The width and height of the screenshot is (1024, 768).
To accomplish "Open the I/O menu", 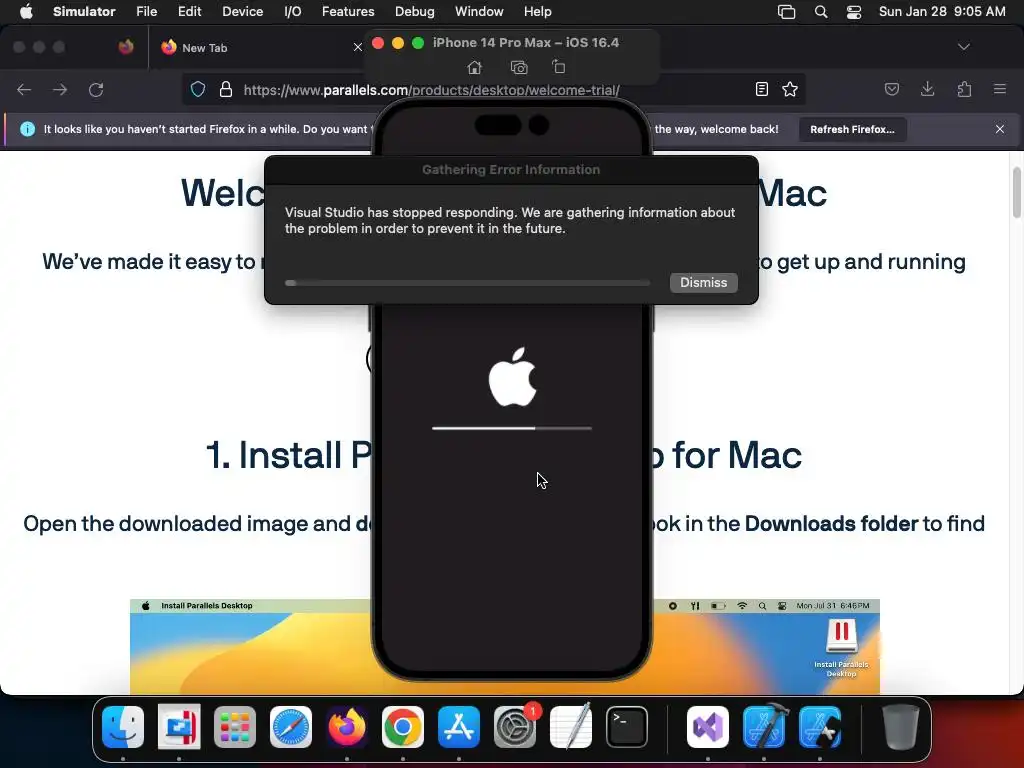I will coord(293,12).
